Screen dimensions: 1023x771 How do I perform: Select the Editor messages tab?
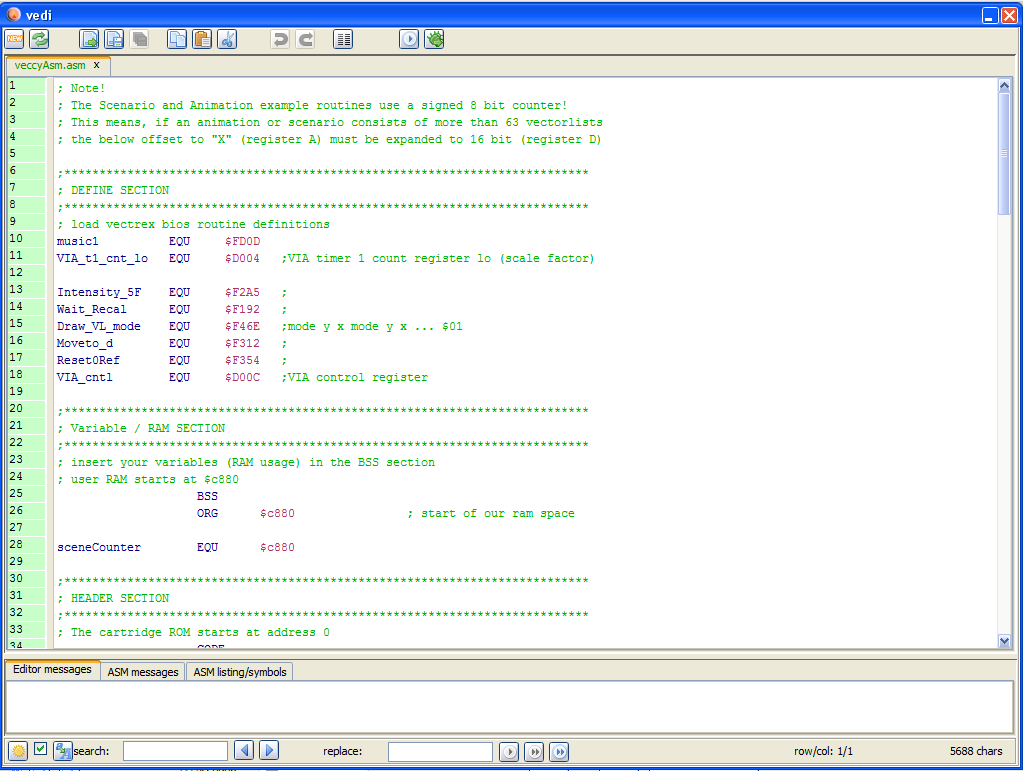coord(52,670)
